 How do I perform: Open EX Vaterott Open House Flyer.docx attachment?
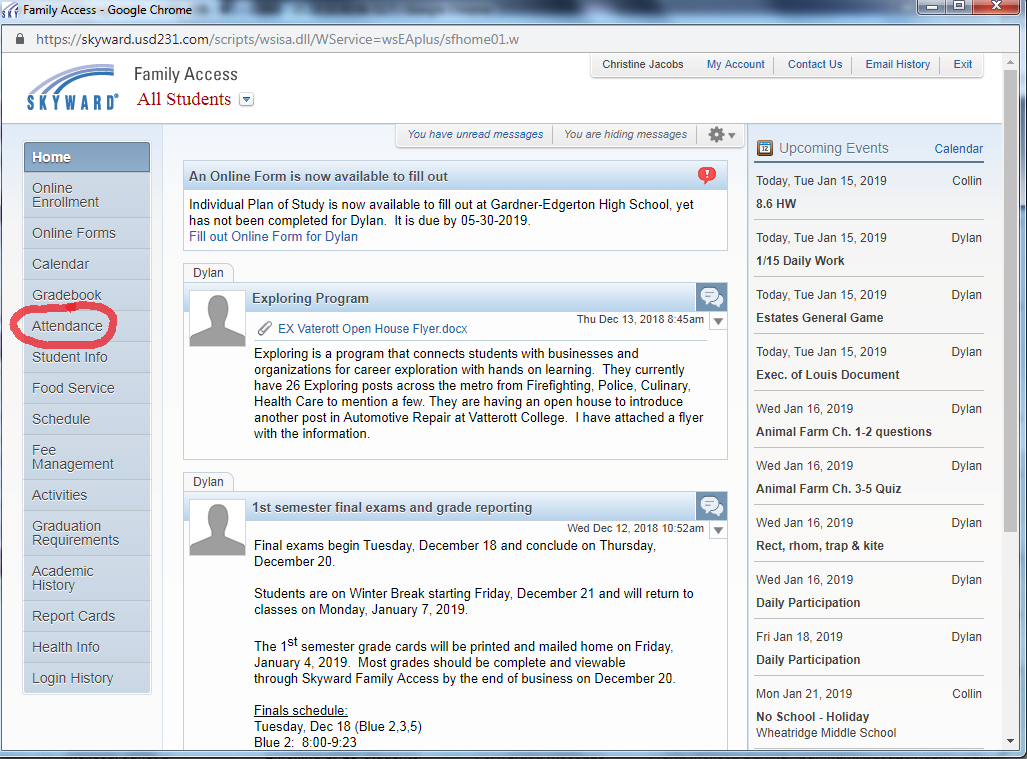click(x=373, y=329)
